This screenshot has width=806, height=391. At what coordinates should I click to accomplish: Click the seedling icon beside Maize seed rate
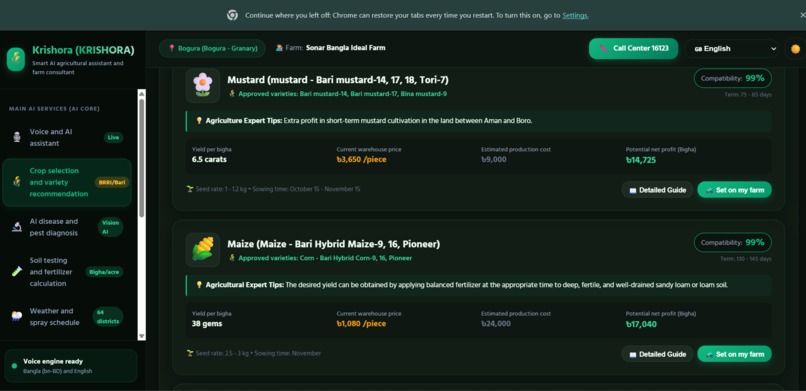pos(190,353)
